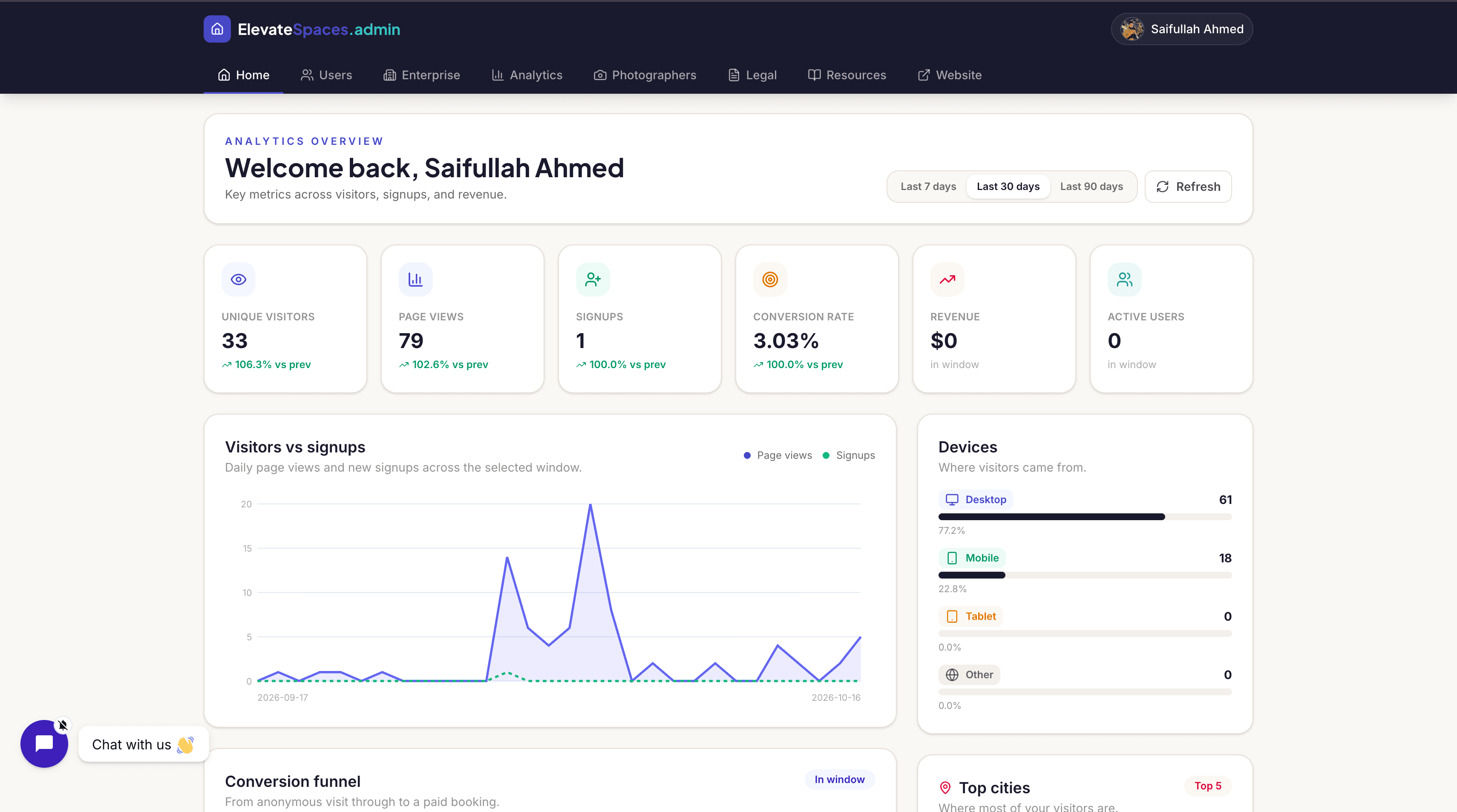Screen dimensions: 1457x812
Task: Click the Desktop 77.2% progress bar
Action: tap(1085, 517)
